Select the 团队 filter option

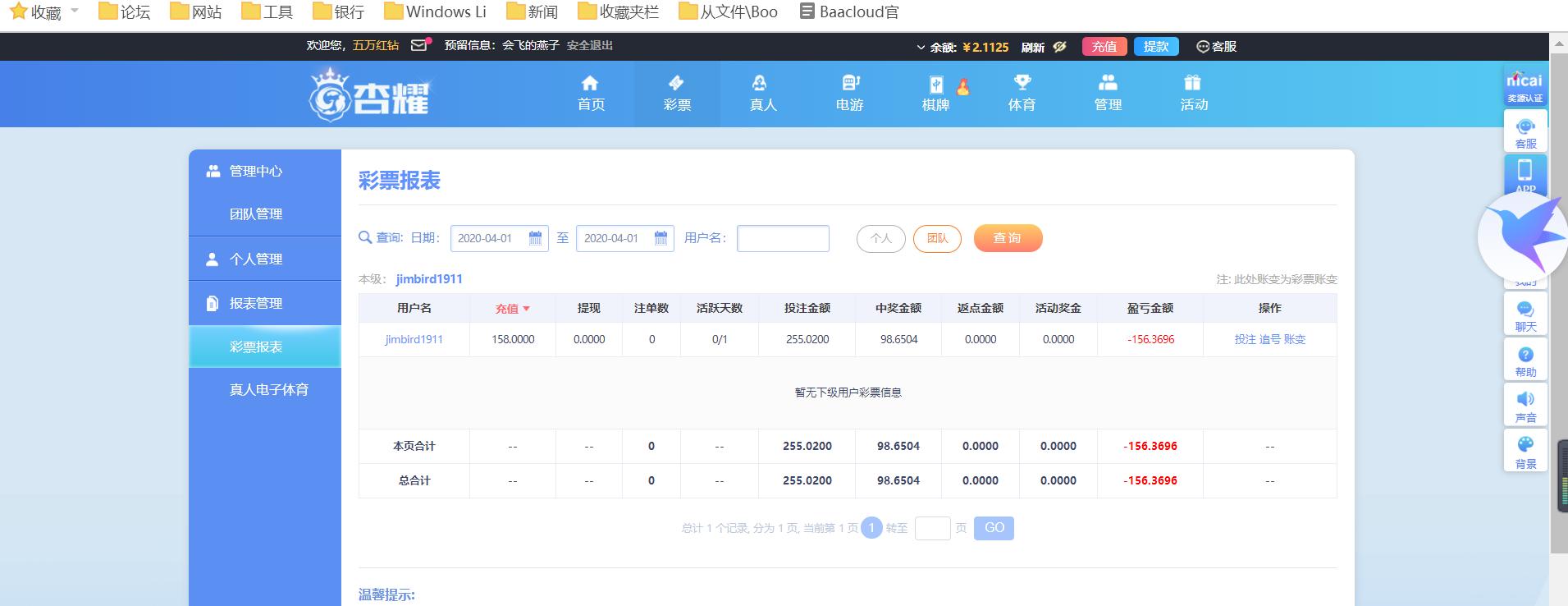coord(937,239)
